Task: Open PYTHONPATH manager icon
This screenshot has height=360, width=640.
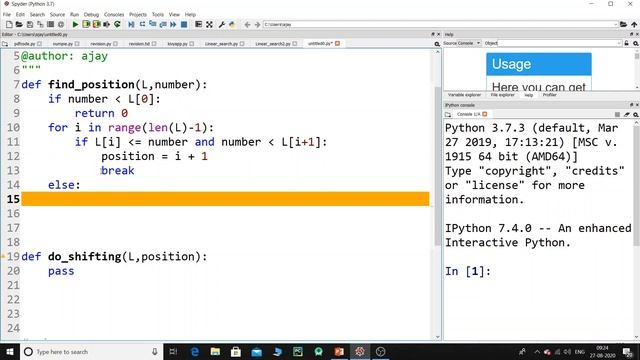Action: tap(232, 24)
